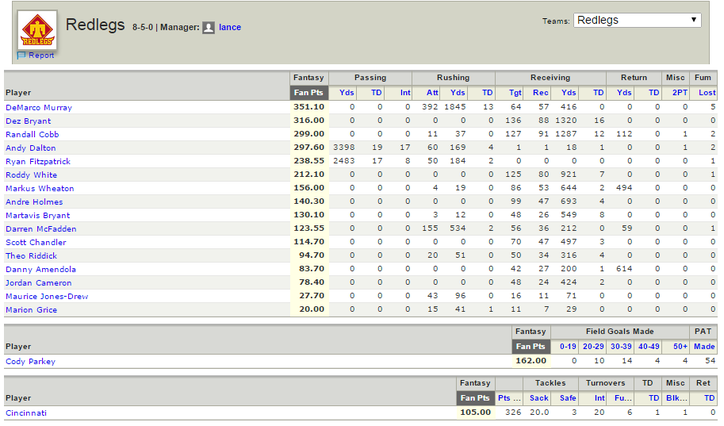Viewport: 724px width, 426px height.
Task: Sort by field goals 0-19 column
Action: [x=568, y=347]
